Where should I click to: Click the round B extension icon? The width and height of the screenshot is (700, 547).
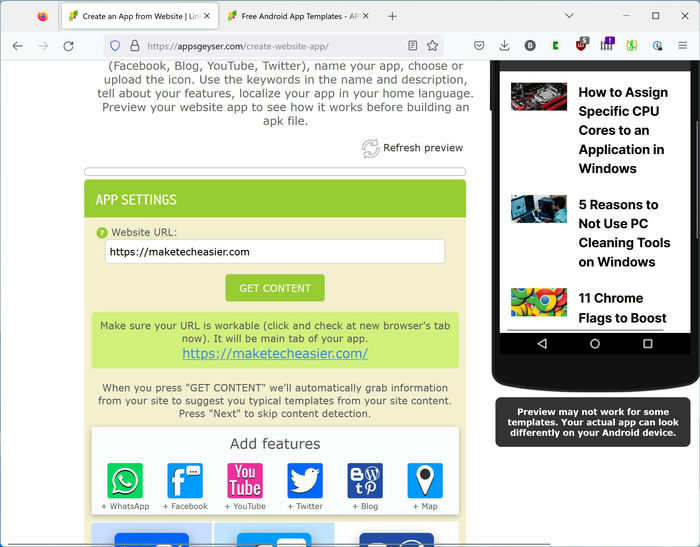[x=530, y=46]
